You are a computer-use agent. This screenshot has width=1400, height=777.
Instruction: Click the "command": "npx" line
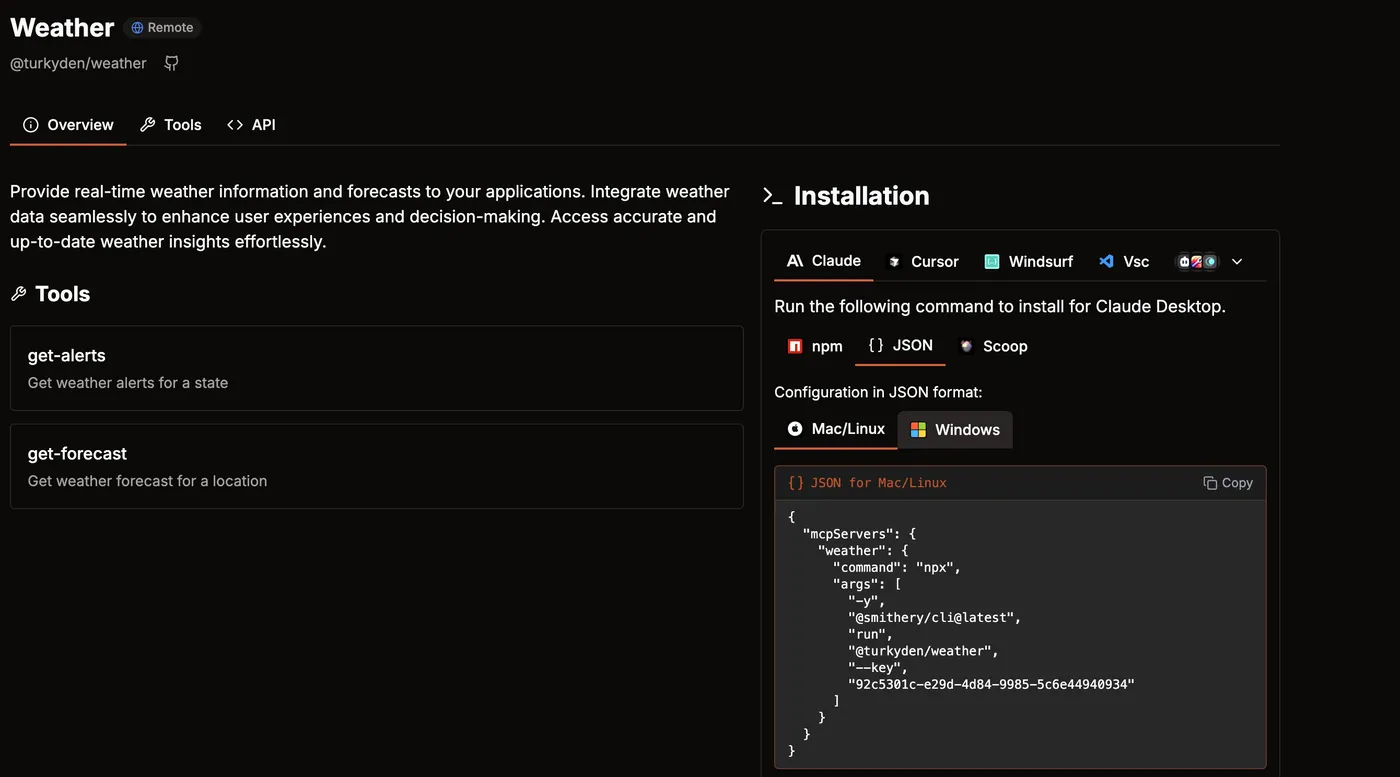(897, 568)
